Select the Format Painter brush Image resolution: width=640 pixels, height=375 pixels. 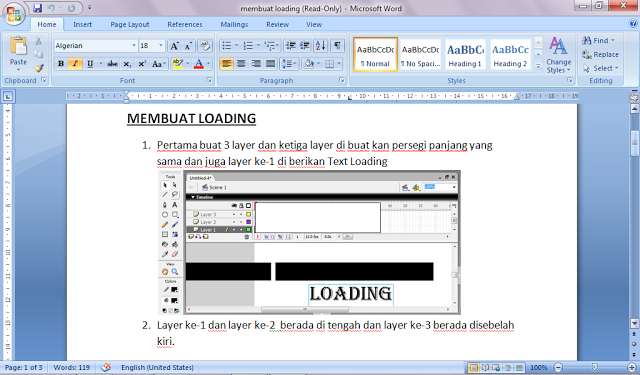[39, 68]
